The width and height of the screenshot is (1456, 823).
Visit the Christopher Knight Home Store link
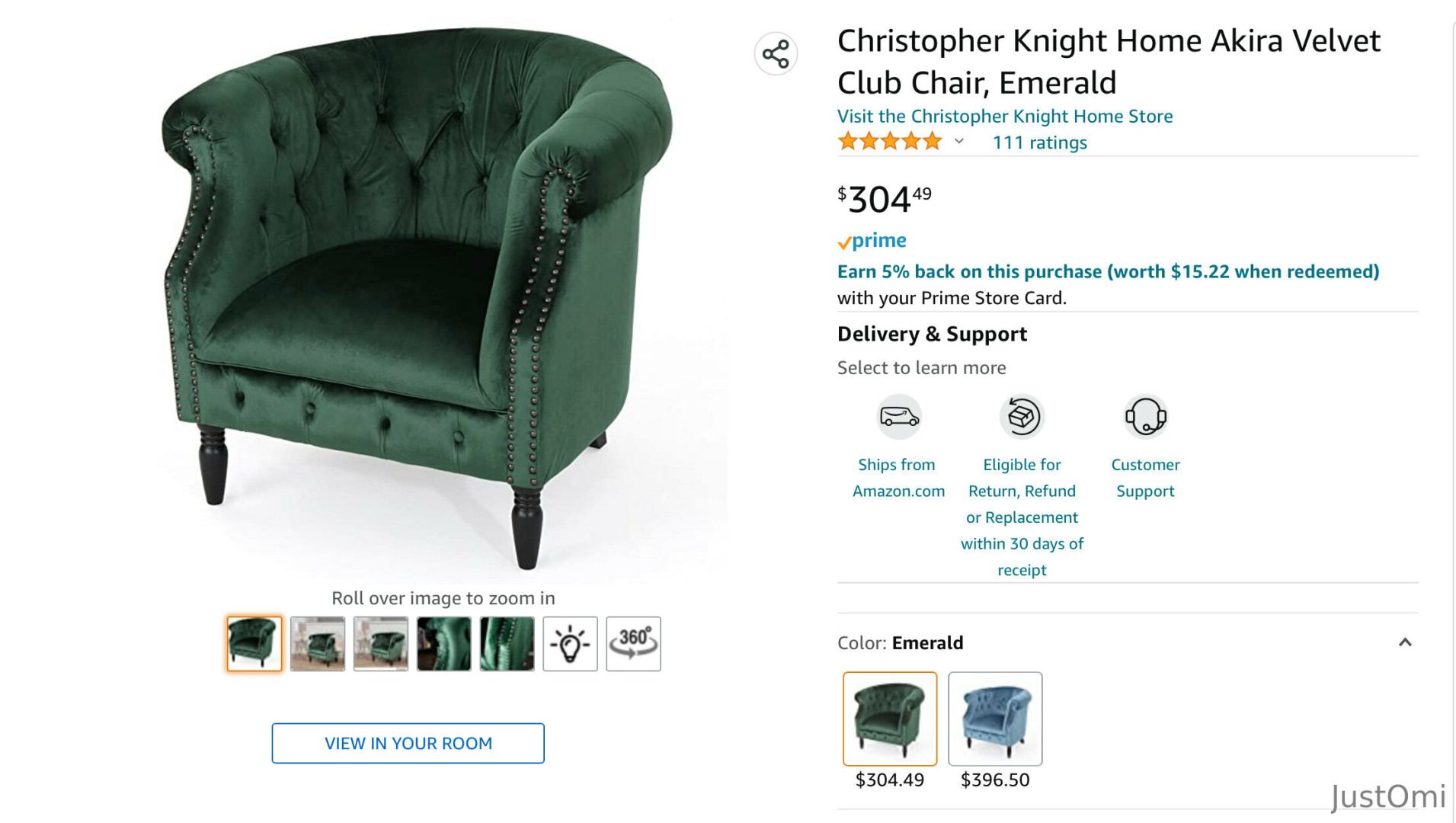(x=1005, y=116)
